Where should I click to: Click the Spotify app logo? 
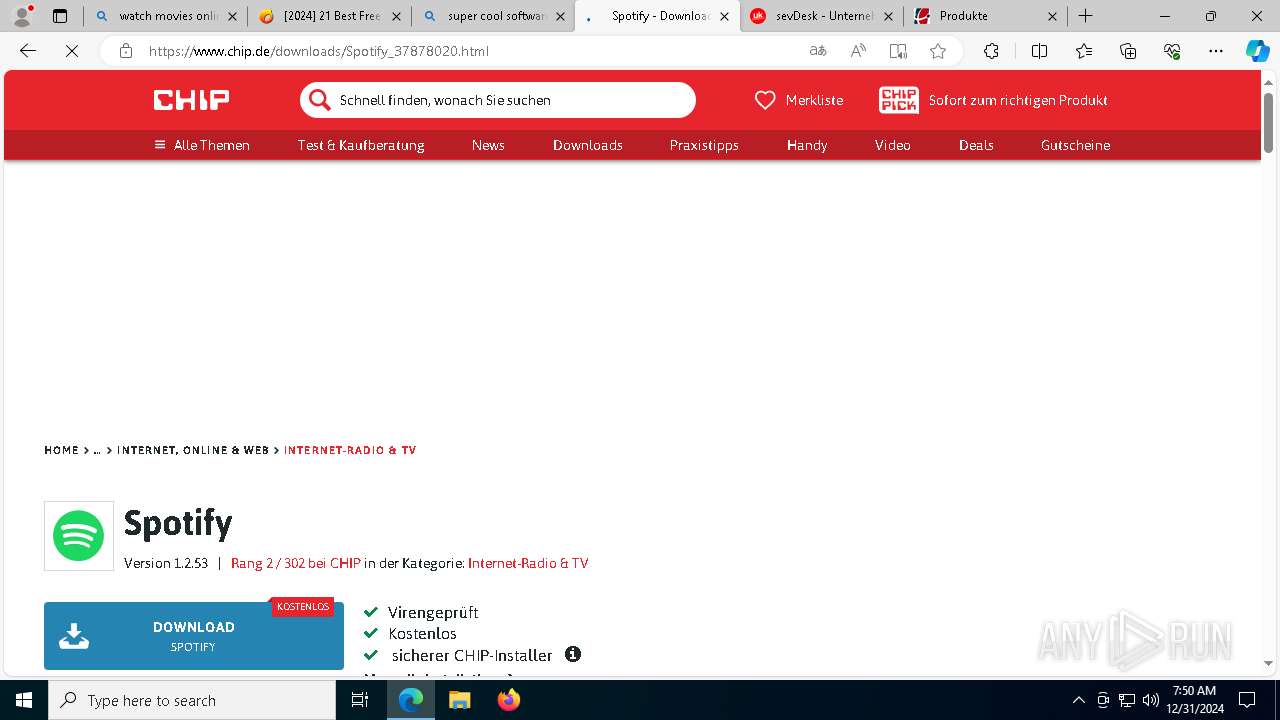pos(79,536)
